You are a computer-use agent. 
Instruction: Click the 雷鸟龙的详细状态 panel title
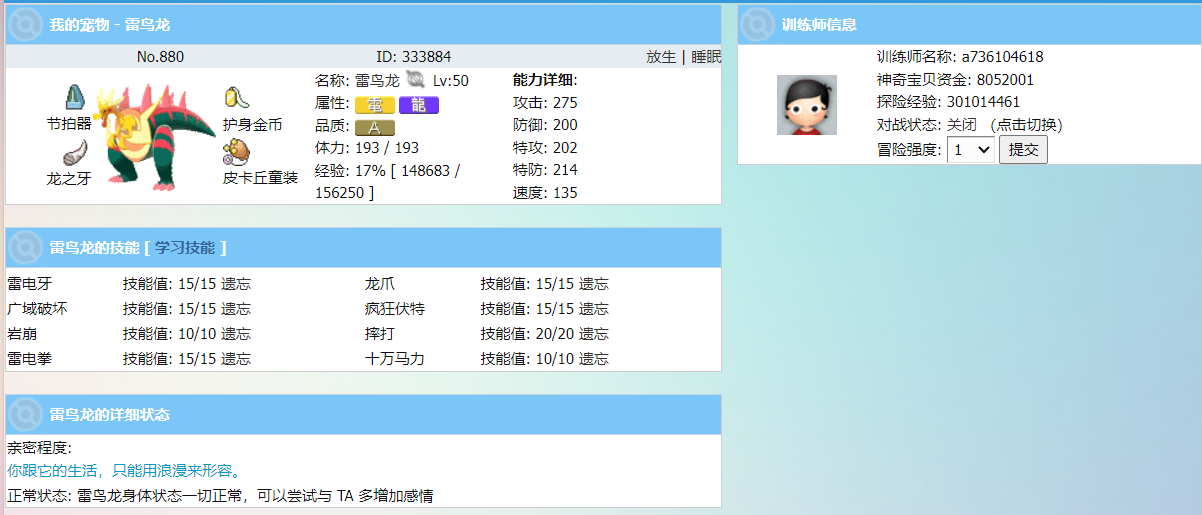point(110,414)
